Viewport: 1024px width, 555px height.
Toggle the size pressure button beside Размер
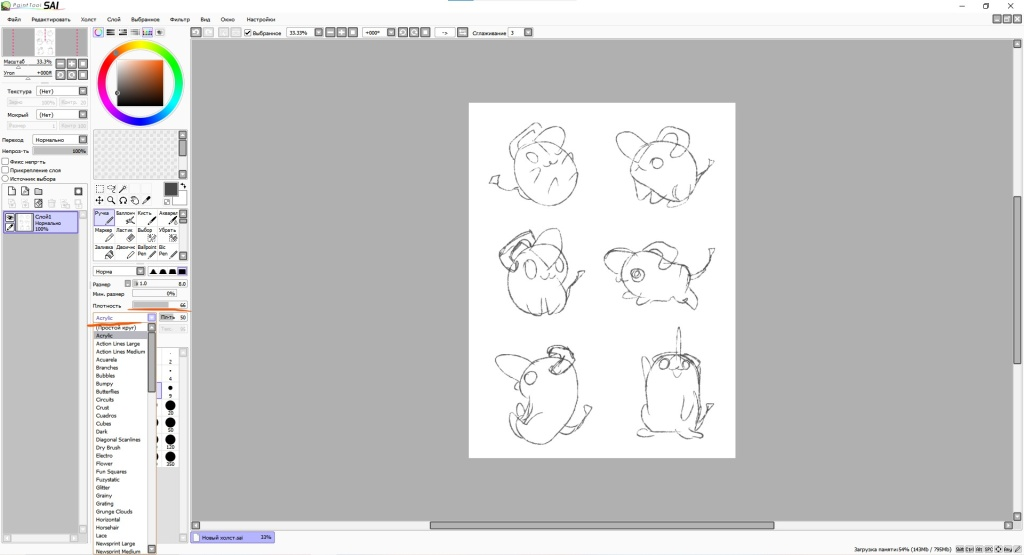[x=127, y=283]
